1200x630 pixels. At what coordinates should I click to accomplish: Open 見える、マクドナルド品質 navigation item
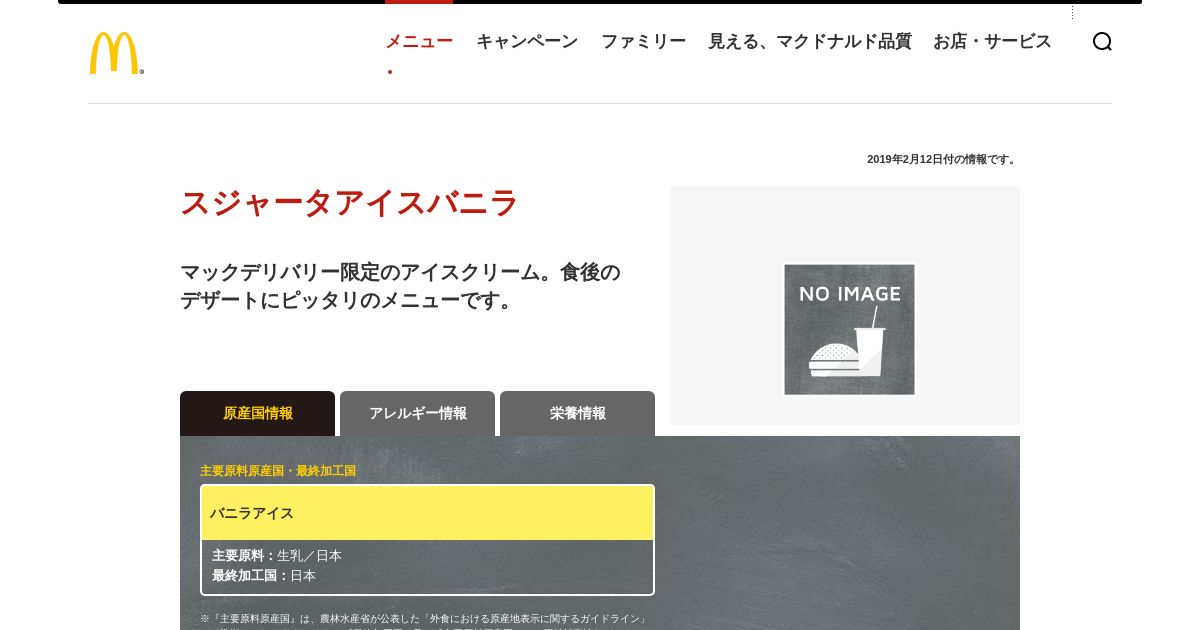click(810, 41)
